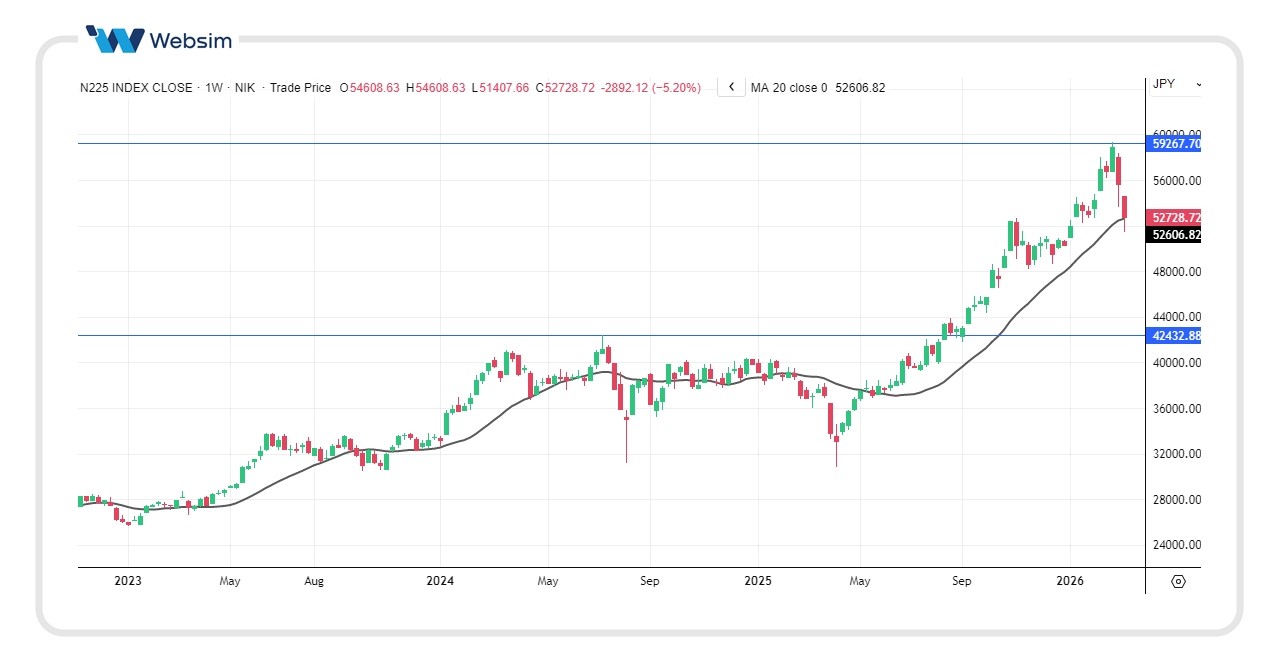This screenshot has height=672, width=1279.
Task: Click the black 52606.82 MA value label
Action: tap(1175, 235)
